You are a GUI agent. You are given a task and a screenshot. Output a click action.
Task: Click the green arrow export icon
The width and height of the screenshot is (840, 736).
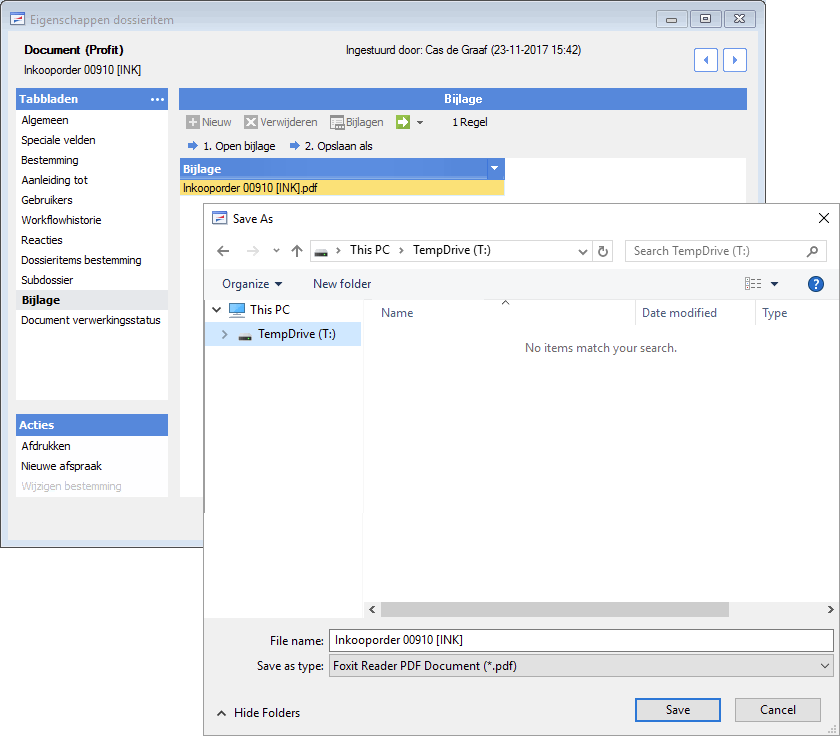click(403, 122)
